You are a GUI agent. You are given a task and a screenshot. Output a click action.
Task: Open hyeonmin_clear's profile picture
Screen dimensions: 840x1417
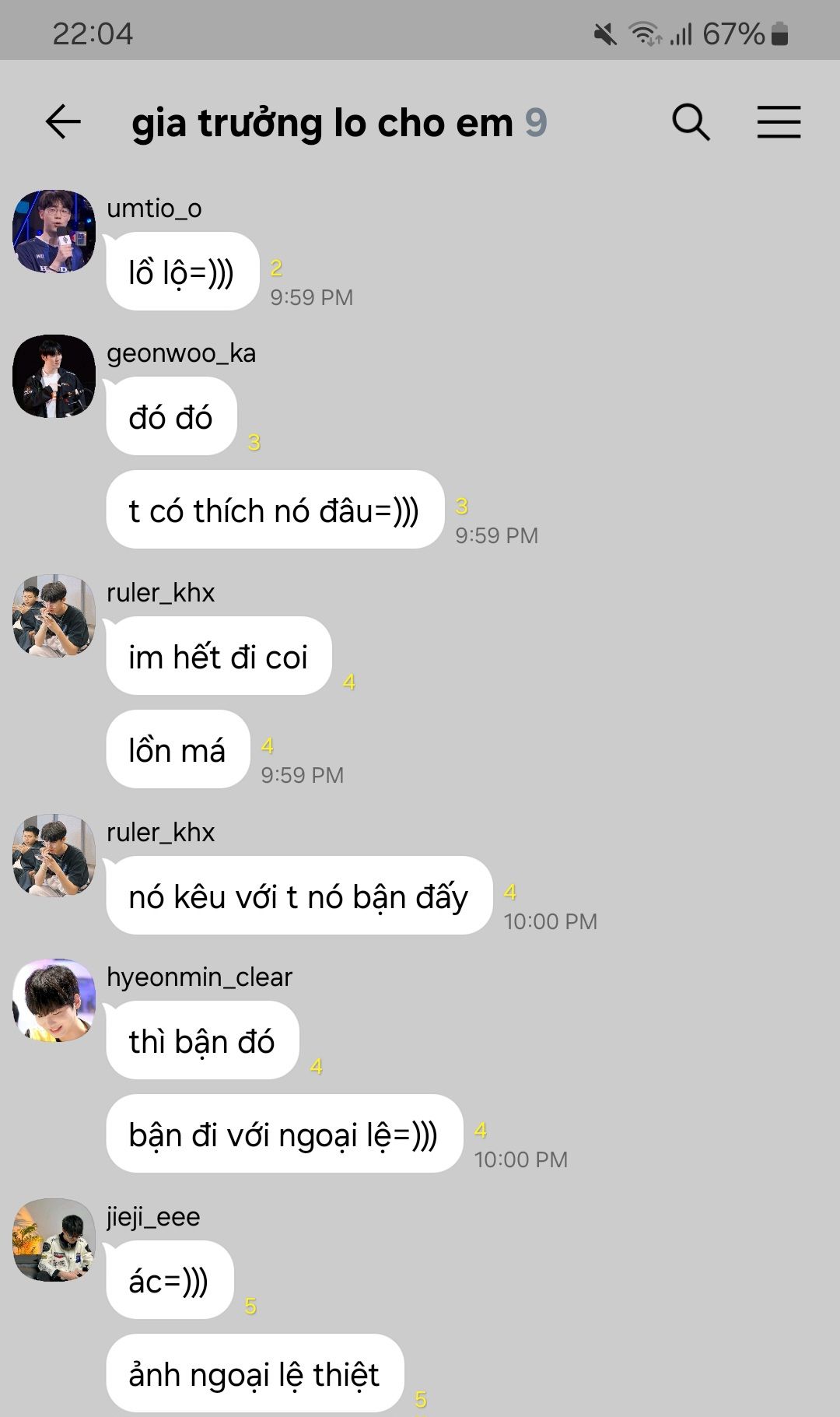(54, 1000)
